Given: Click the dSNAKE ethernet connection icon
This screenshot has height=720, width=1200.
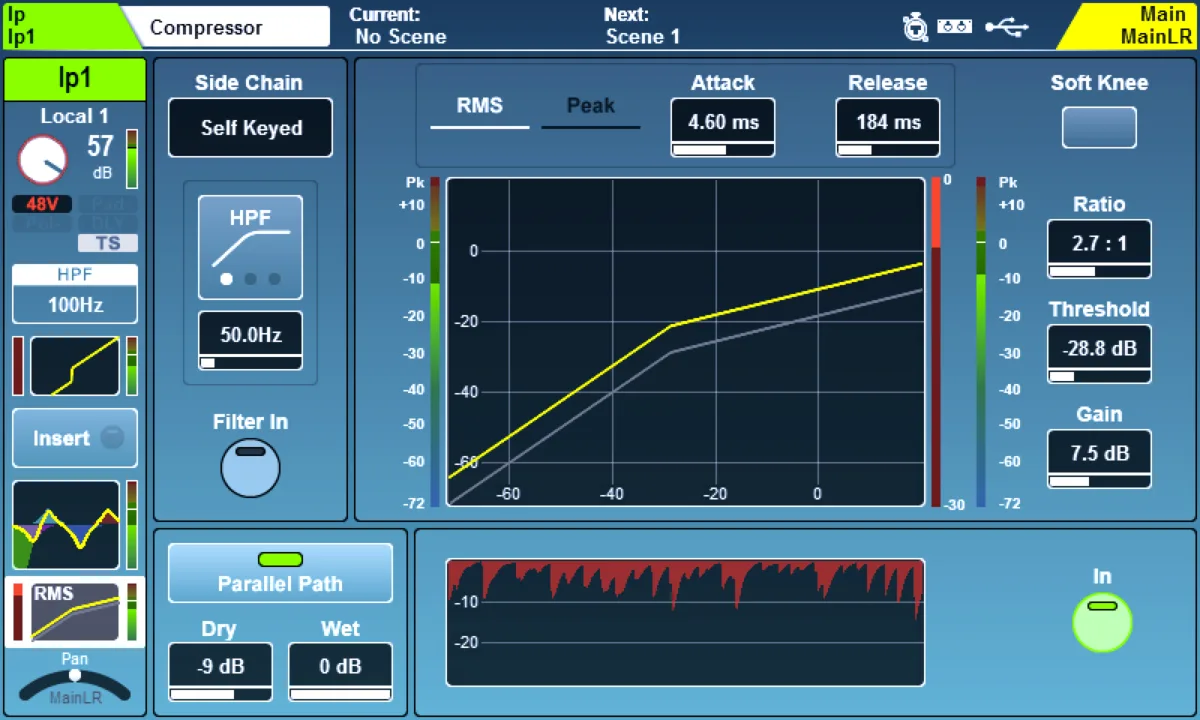Looking at the screenshot, I should pyautogui.click(x=915, y=27).
